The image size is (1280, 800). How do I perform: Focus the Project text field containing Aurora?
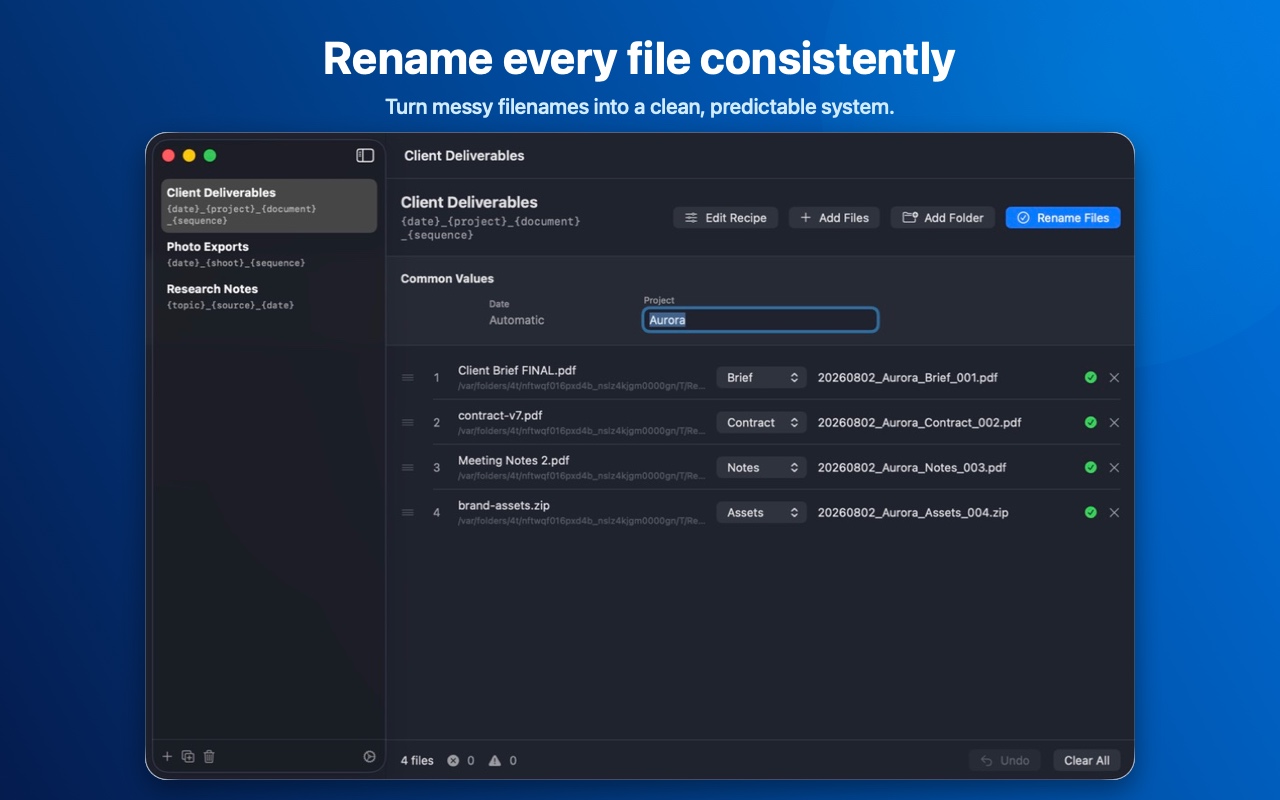[x=760, y=320]
